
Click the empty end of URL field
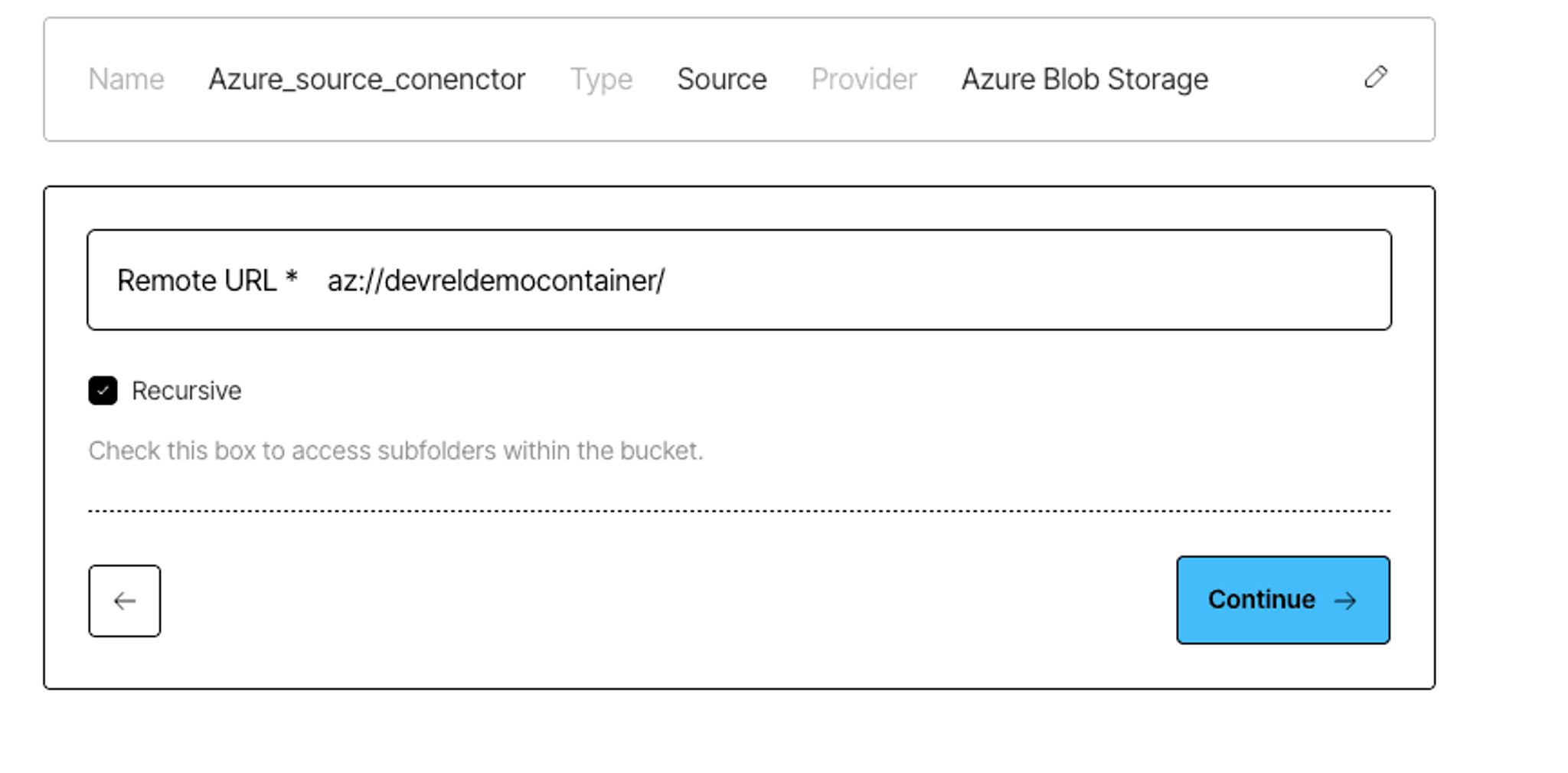(1026, 280)
